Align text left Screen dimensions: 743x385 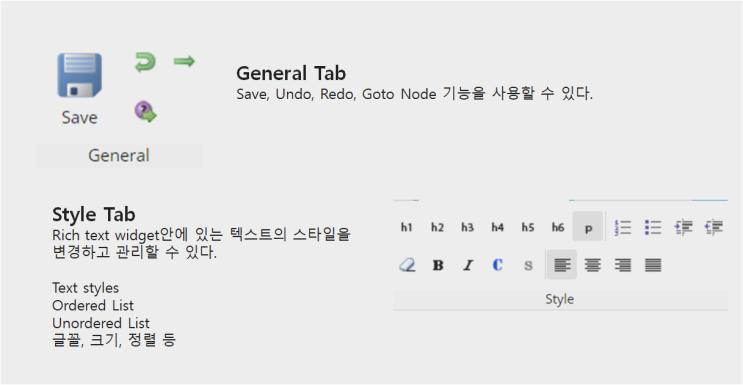[562, 265]
